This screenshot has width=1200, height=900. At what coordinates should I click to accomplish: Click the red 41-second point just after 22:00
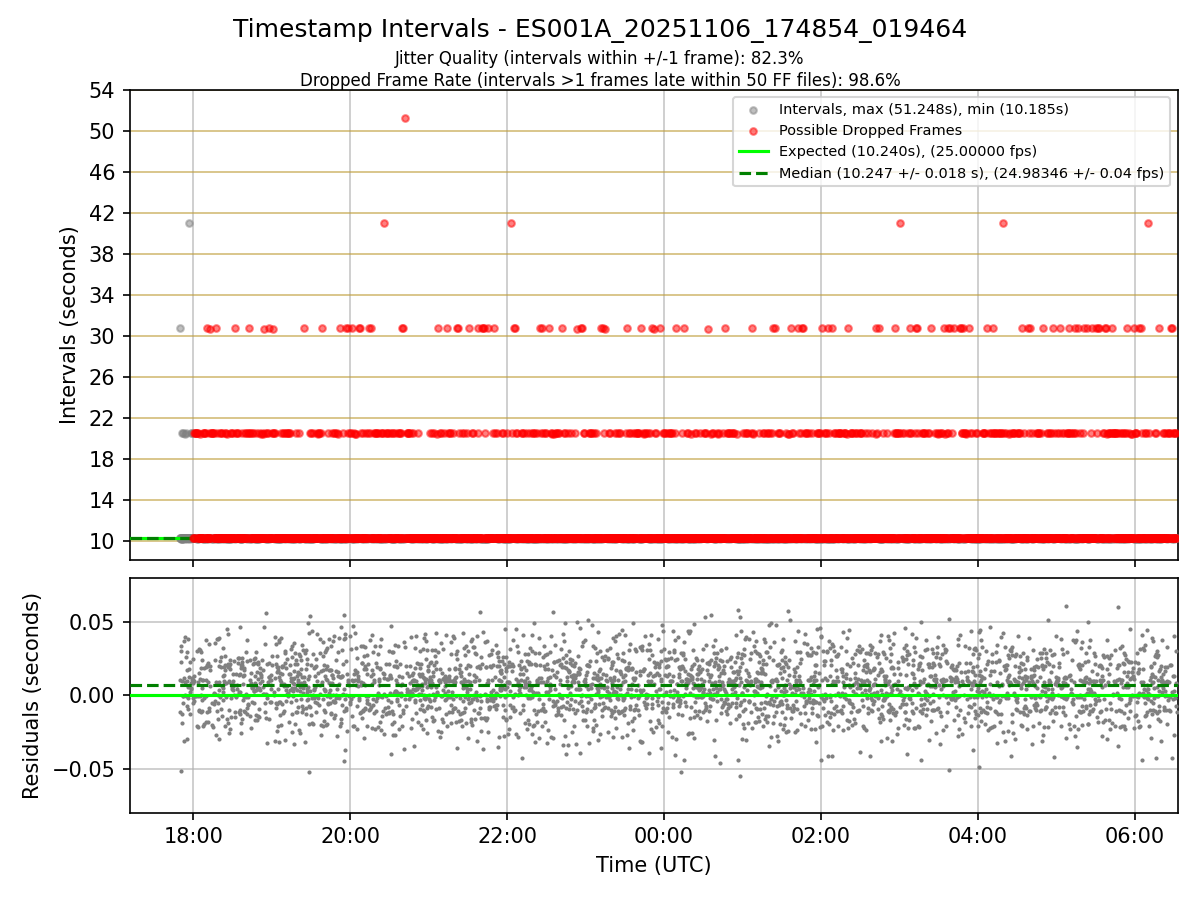click(x=511, y=223)
